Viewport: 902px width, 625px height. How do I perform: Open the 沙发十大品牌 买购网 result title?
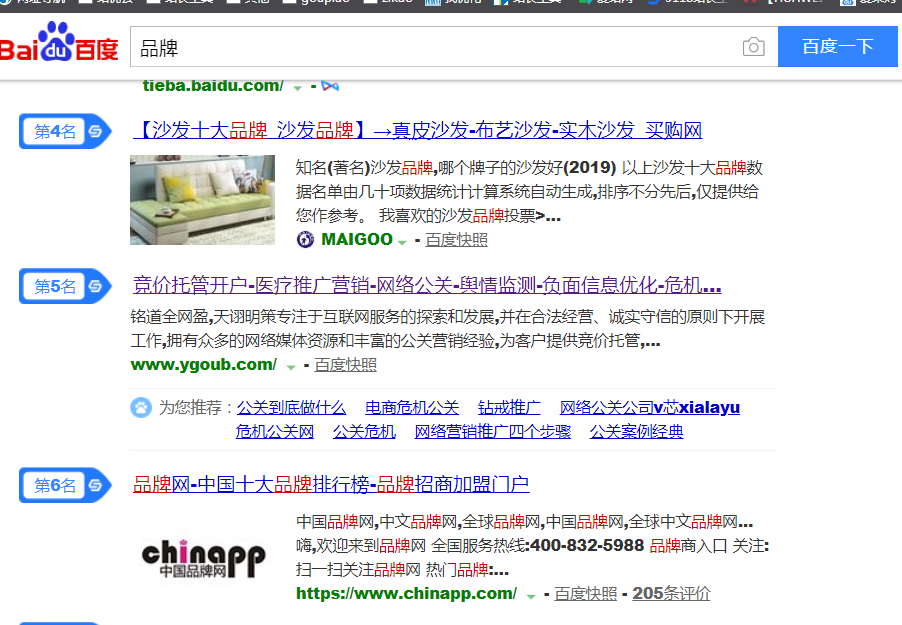click(418, 130)
